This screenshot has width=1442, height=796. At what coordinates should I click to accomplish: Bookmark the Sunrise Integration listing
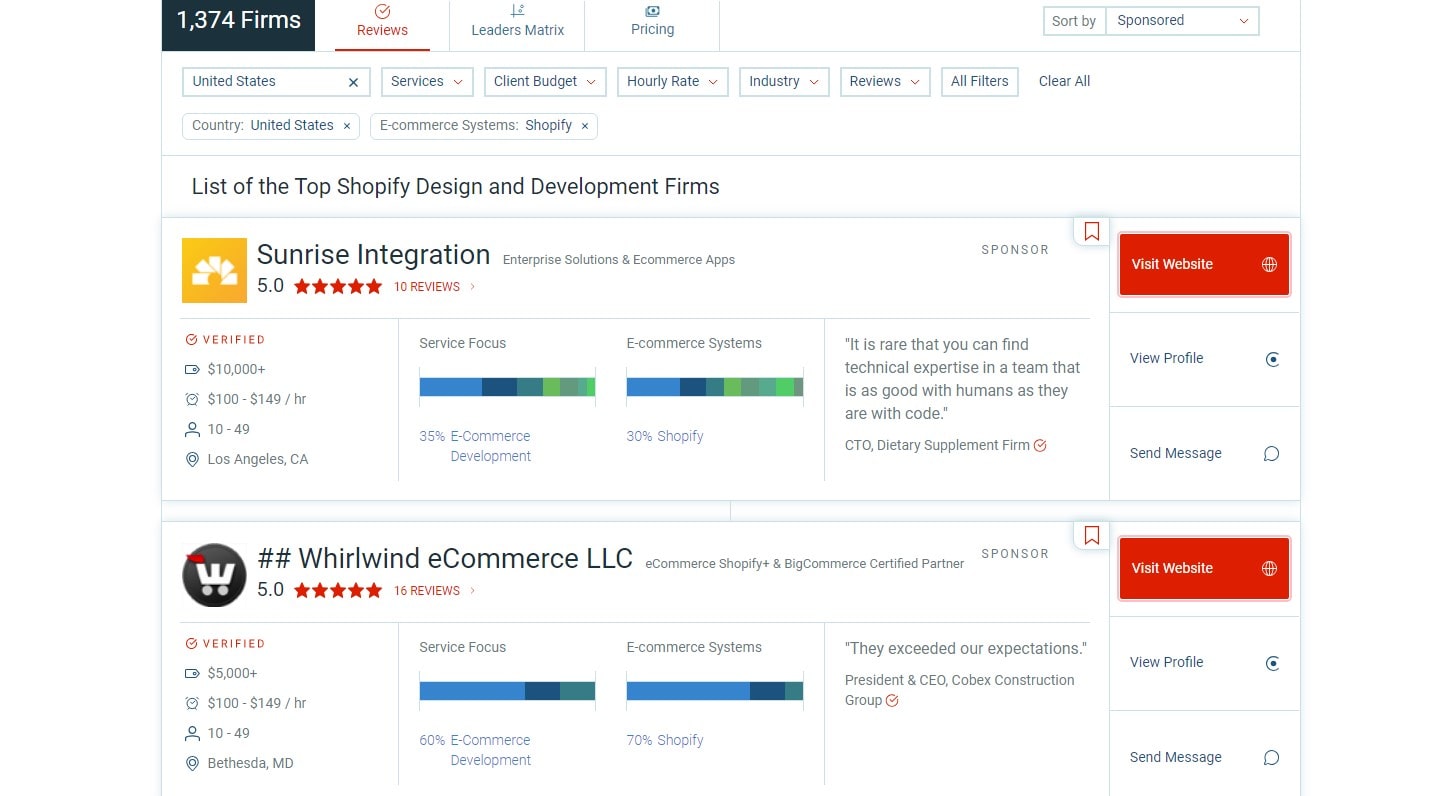pyautogui.click(x=1091, y=232)
